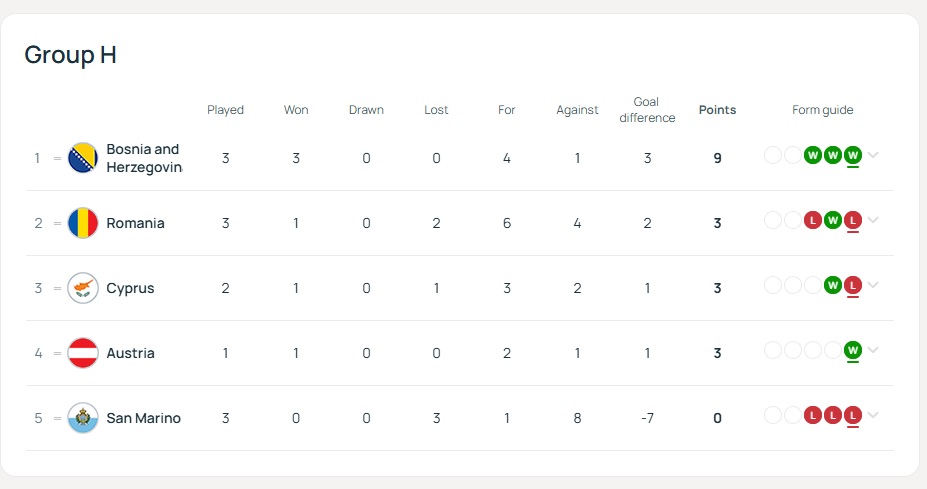
Task: Click Austria's single win form badge
Action: pos(853,350)
